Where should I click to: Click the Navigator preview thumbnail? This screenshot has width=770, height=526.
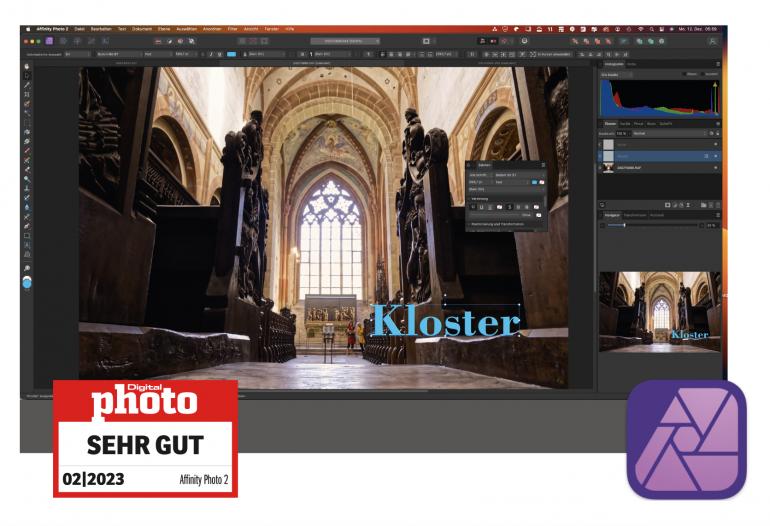659,312
